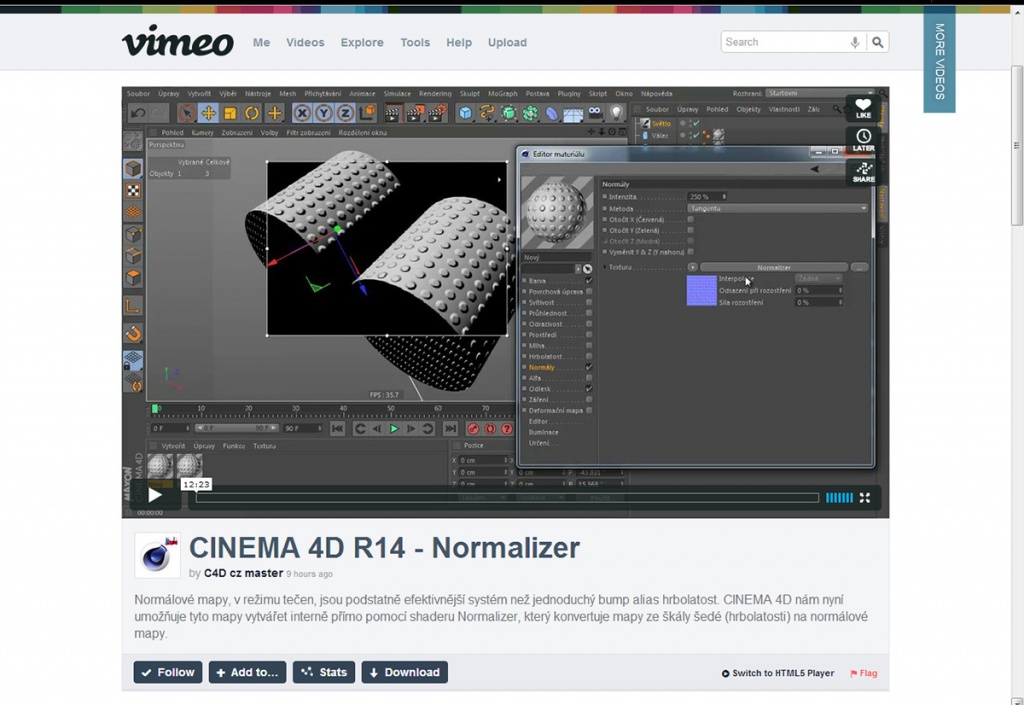Click the make editable cube icon in sidebar
The image size is (1024, 705).
pyautogui.click(x=133, y=168)
